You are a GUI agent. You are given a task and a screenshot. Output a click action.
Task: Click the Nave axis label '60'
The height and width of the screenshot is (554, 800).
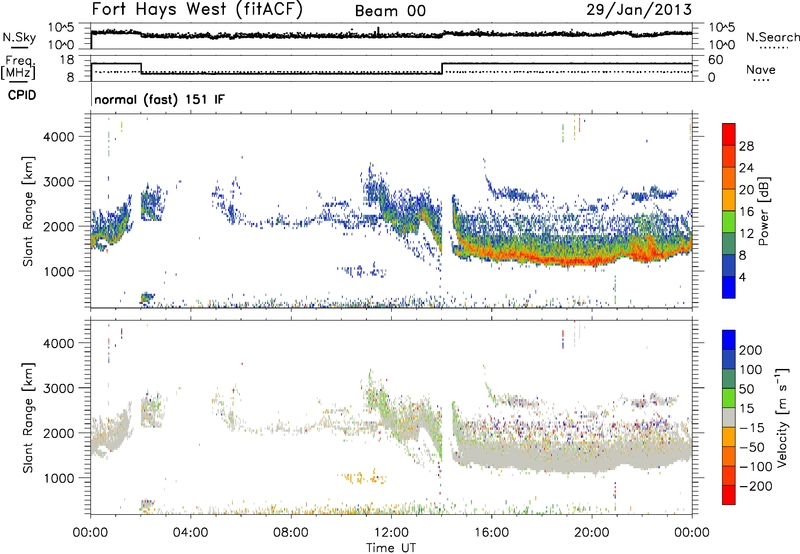pyautogui.click(x=715, y=60)
